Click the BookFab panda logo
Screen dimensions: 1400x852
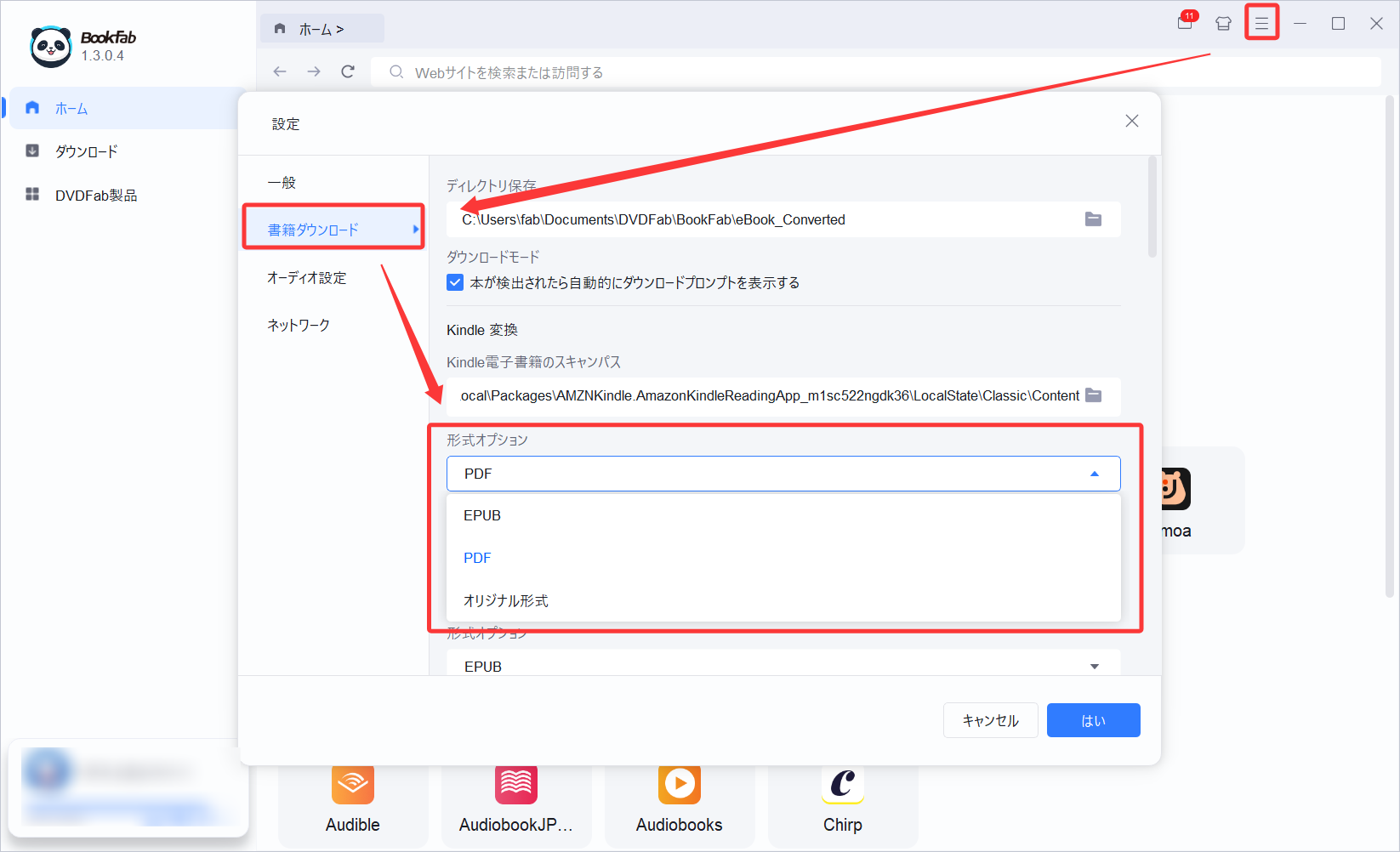pyautogui.click(x=51, y=46)
